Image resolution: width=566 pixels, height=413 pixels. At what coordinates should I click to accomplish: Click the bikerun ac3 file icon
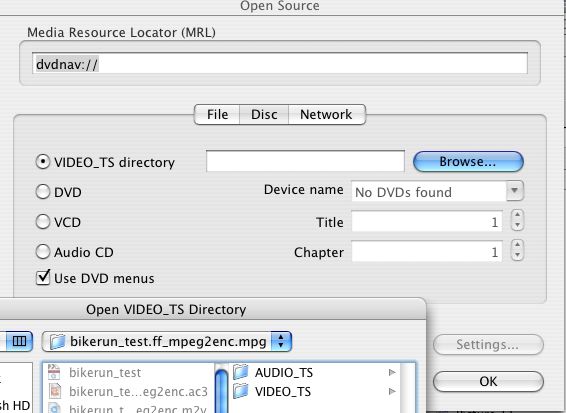pyautogui.click(x=55, y=391)
